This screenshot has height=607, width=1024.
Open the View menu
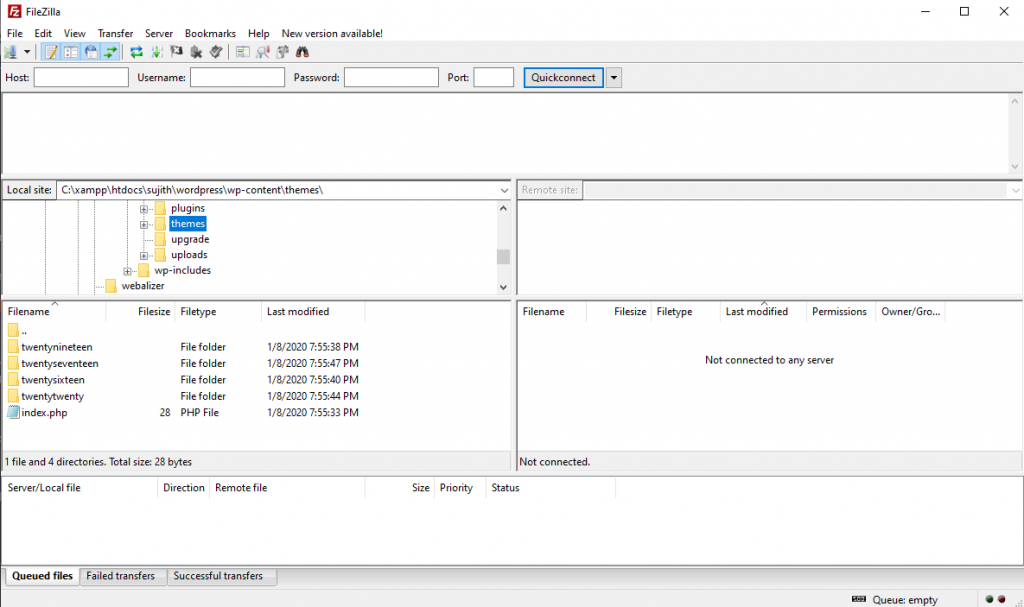coord(74,33)
